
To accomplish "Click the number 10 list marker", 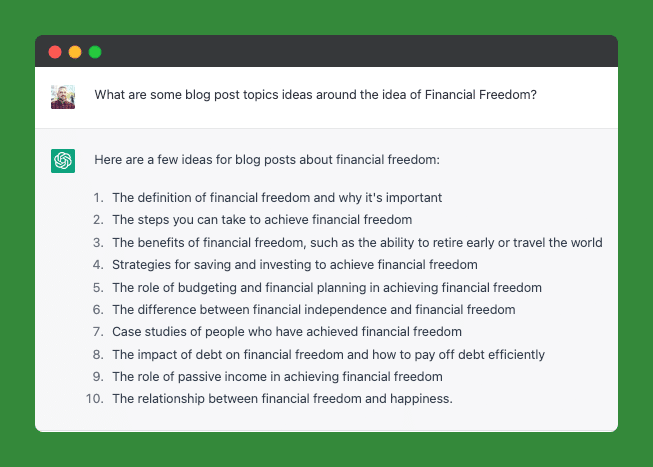I will tap(95, 399).
